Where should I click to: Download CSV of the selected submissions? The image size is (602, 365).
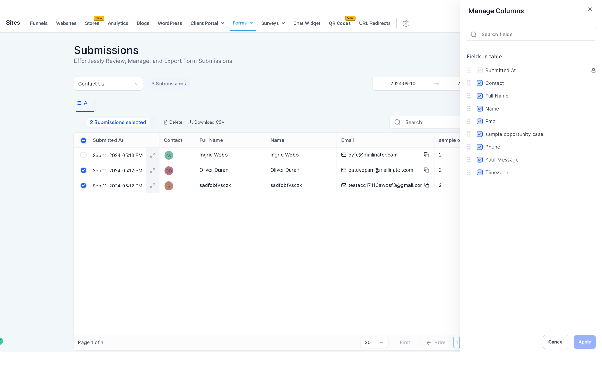point(206,122)
